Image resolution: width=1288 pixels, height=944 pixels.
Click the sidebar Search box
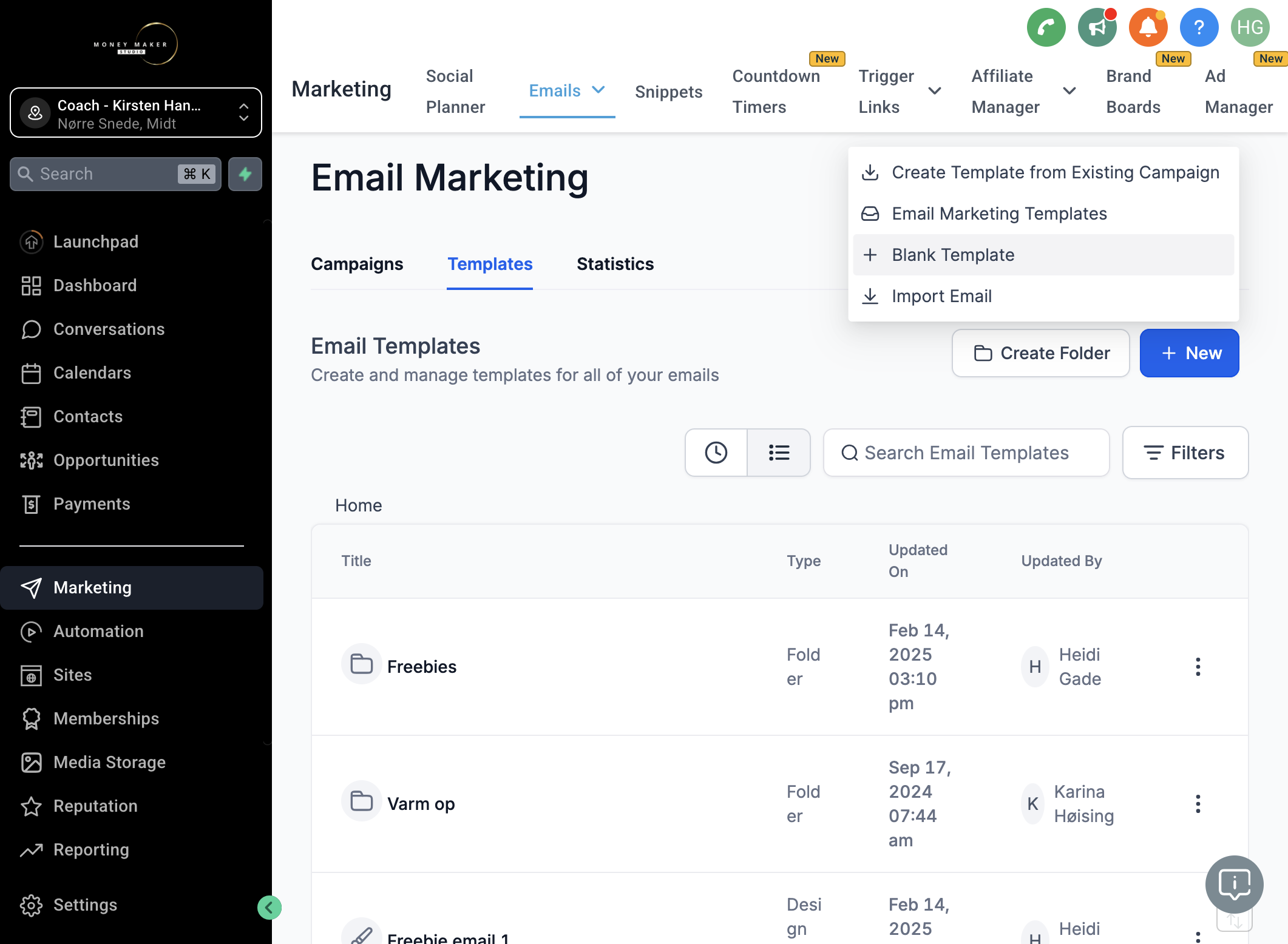coord(115,174)
